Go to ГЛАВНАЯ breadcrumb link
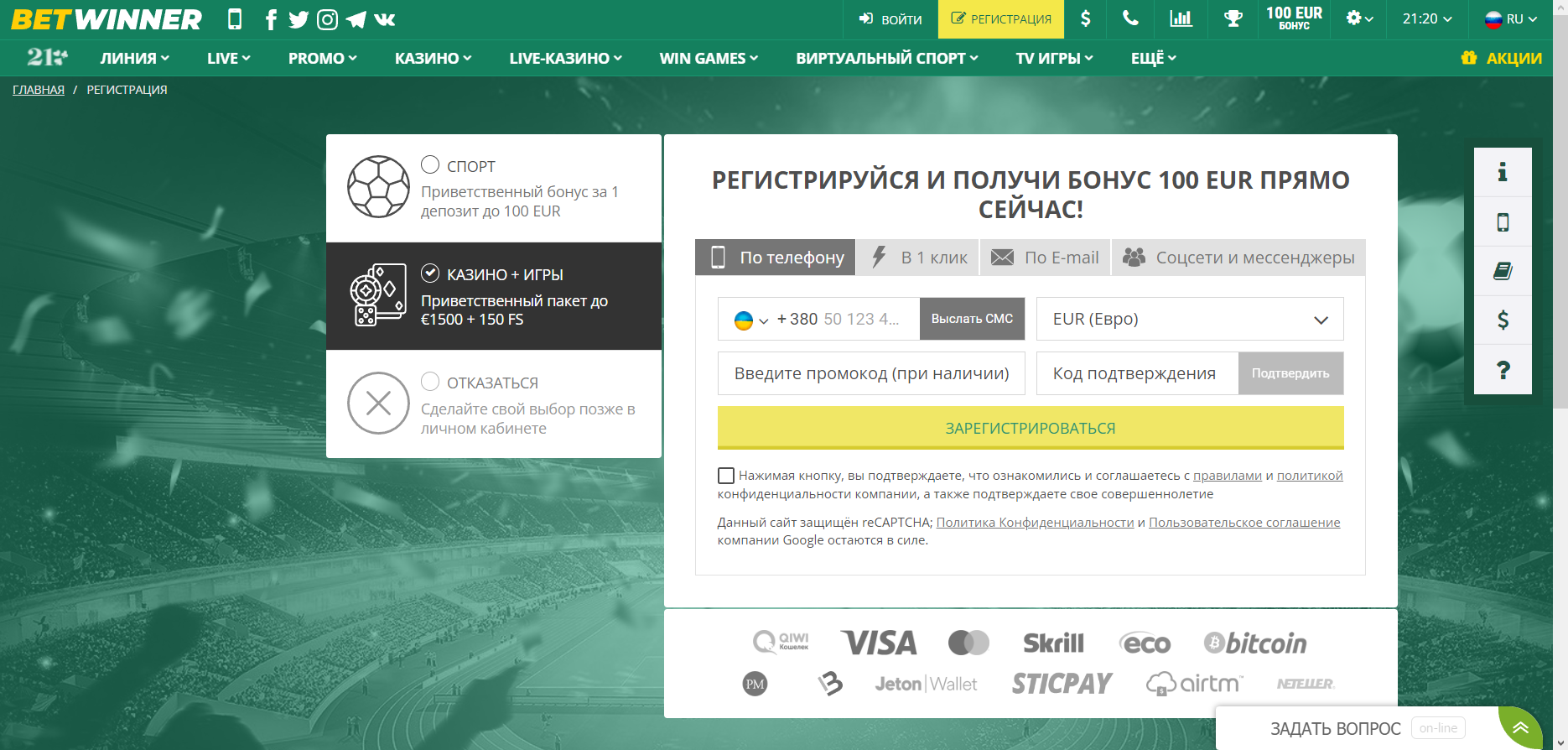This screenshot has width=1568, height=750. [x=39, y=90]
